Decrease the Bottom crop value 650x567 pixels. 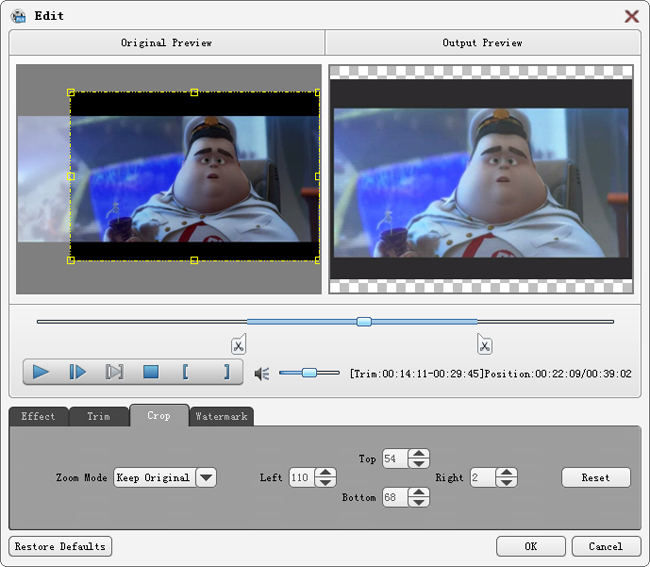(x=419, y=502)
